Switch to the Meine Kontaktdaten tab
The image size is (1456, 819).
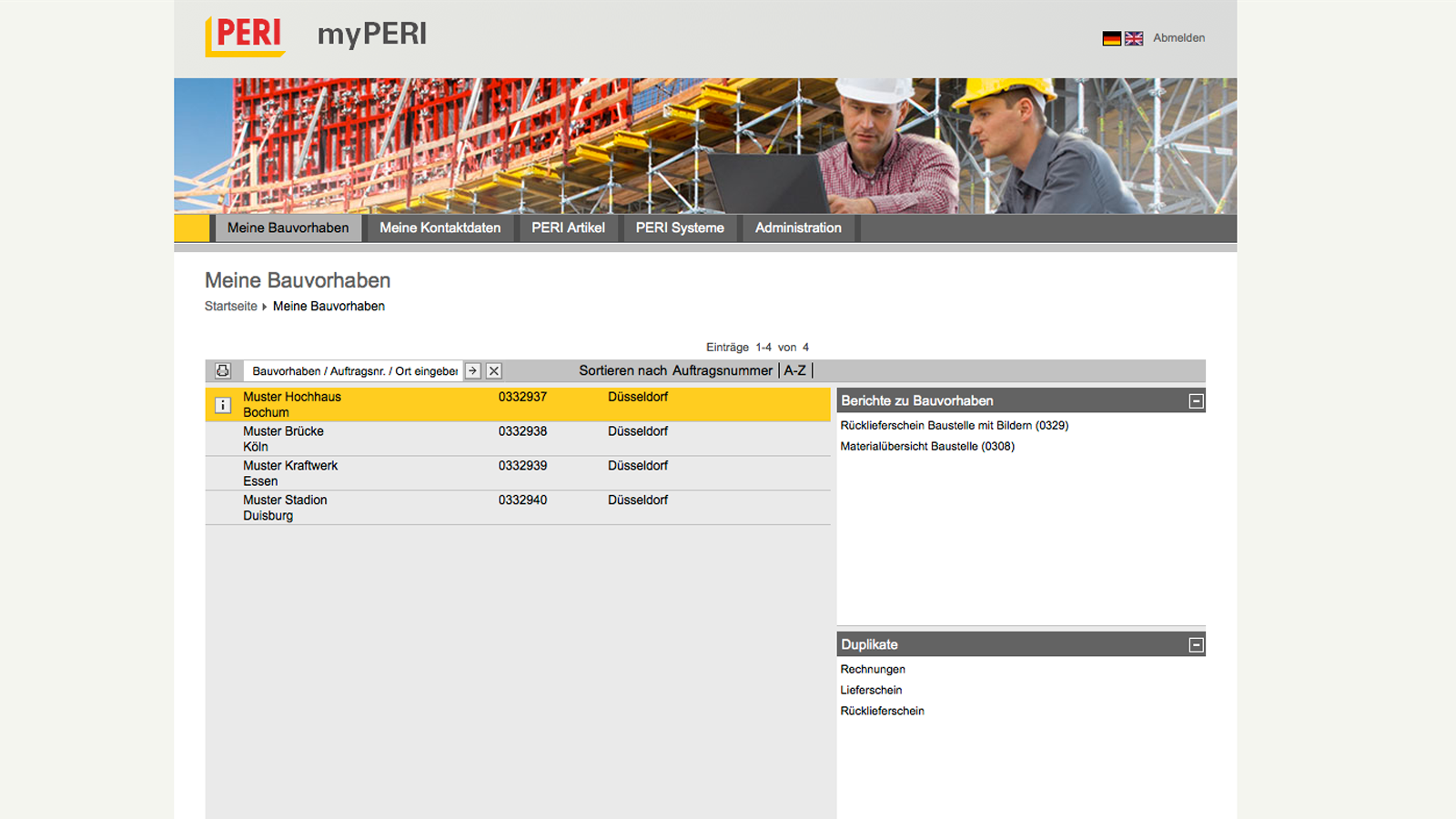pyautogui.click(x=440, y=227)
